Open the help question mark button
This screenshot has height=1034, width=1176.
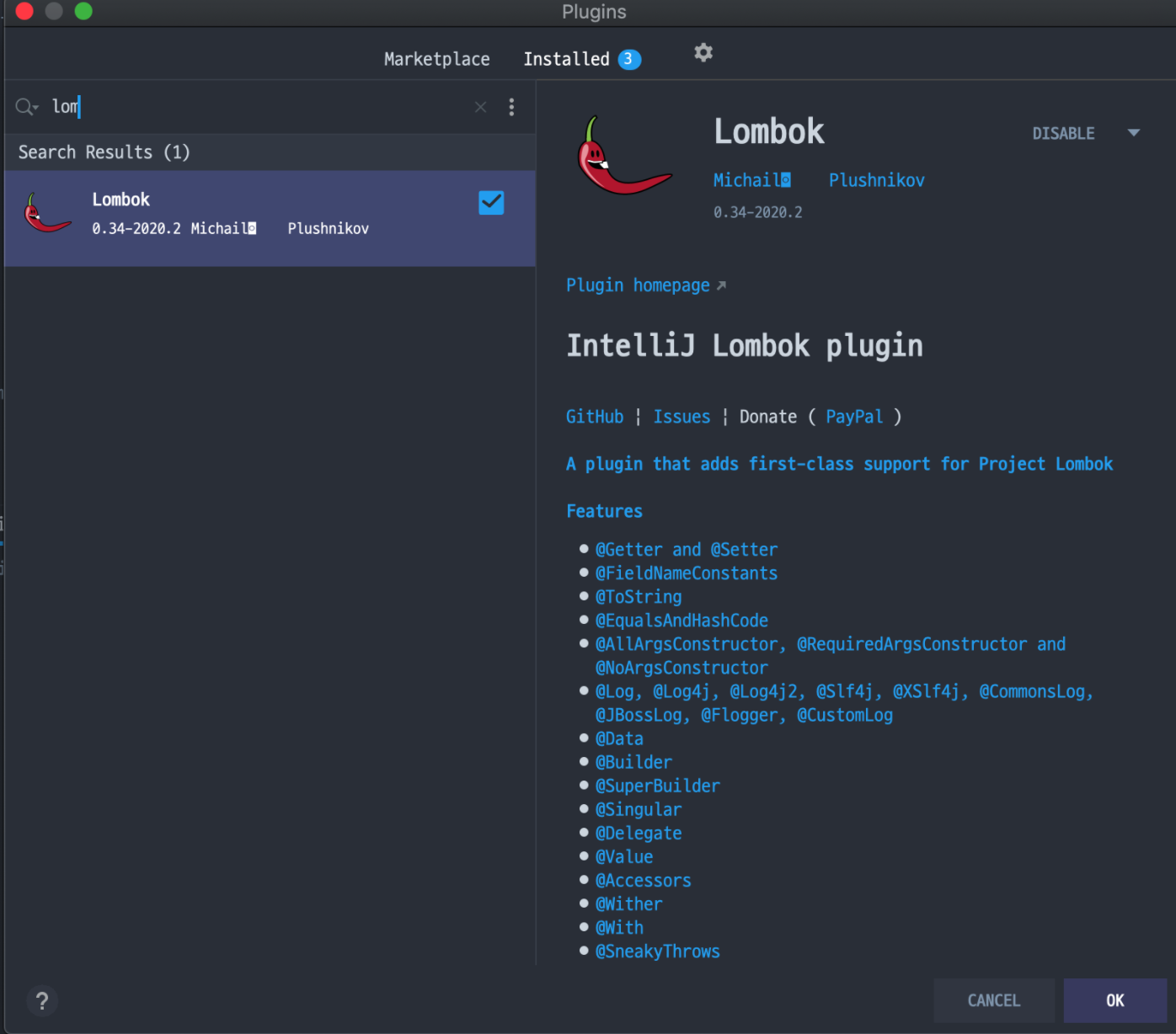[x=42, y=1001]
